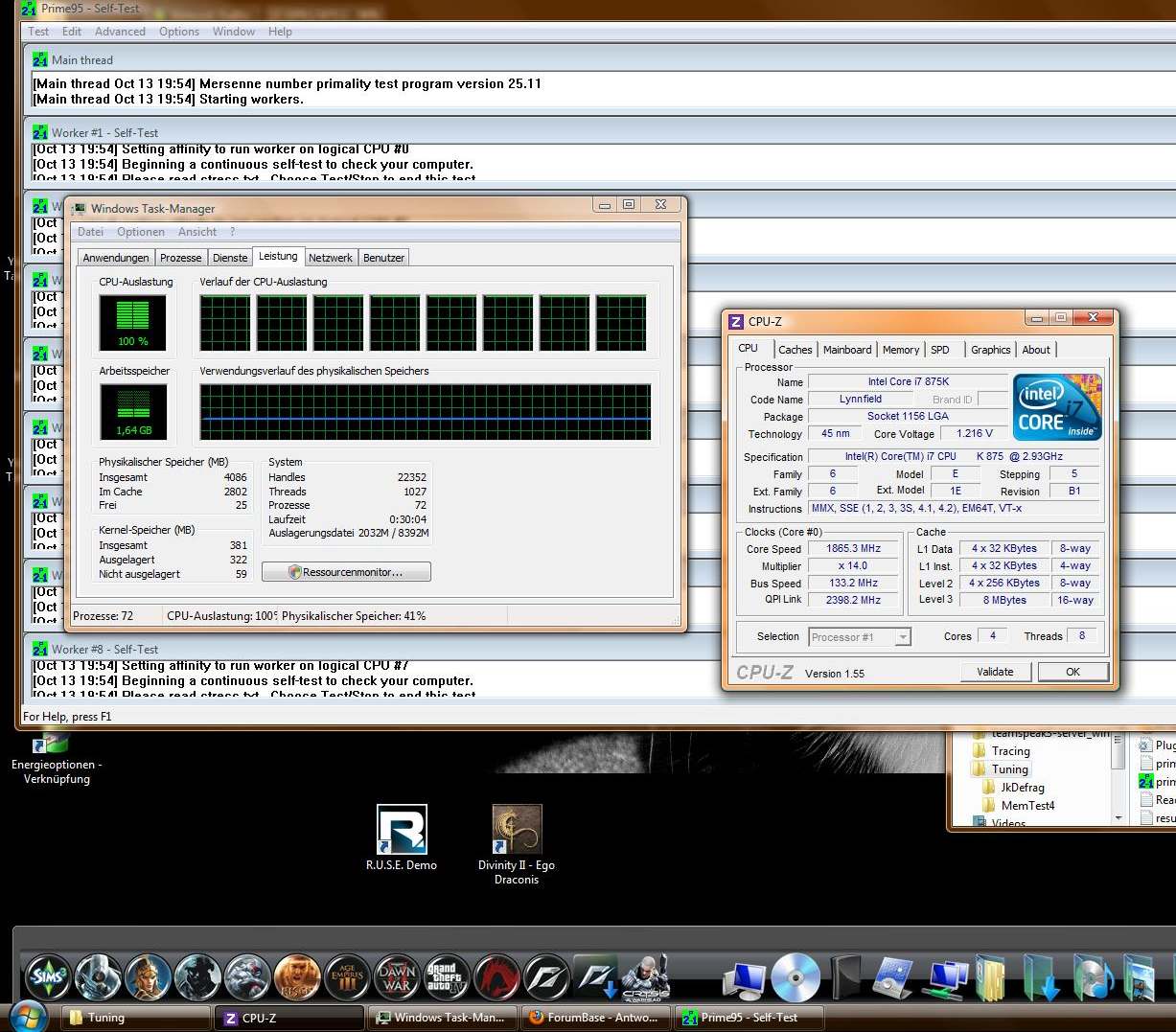Switch to the Benutzer tab
The height and width of the screenshot is (1032, 1176).
[x=383, y=258]
